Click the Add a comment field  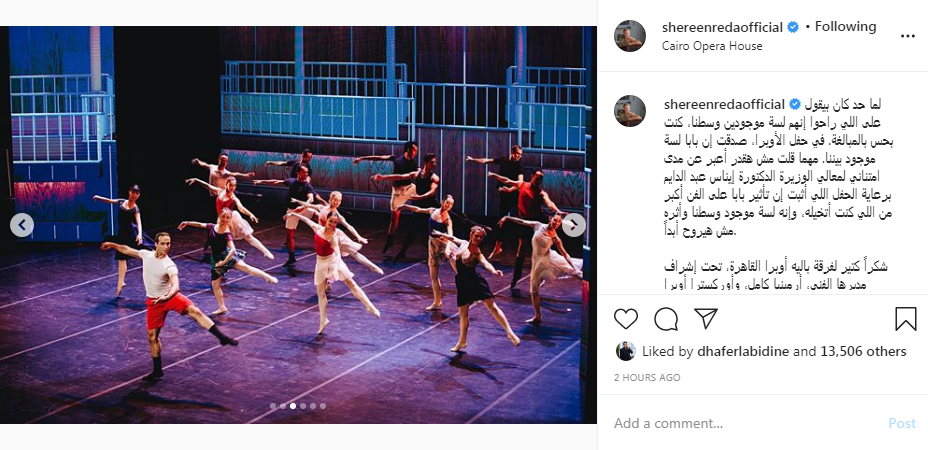(x=746, y=423)
